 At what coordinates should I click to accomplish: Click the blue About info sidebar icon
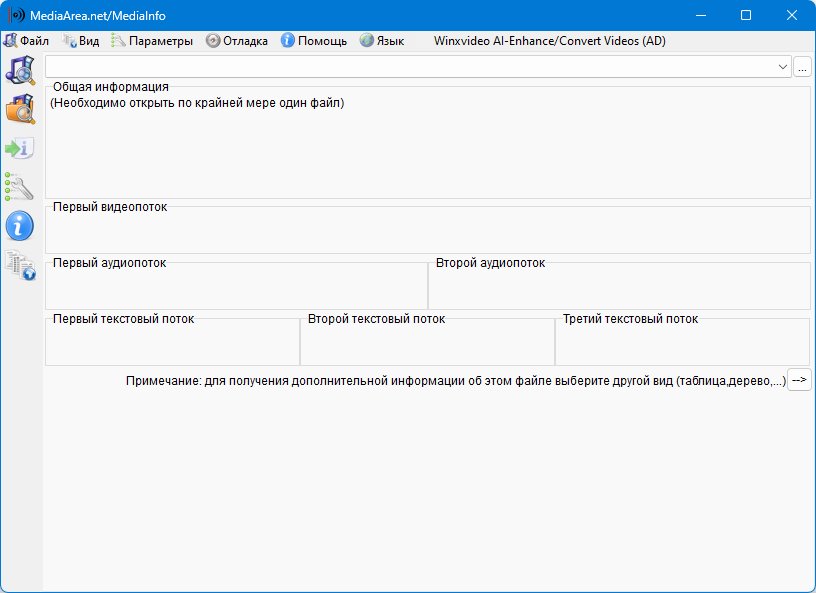pos(20,225)
